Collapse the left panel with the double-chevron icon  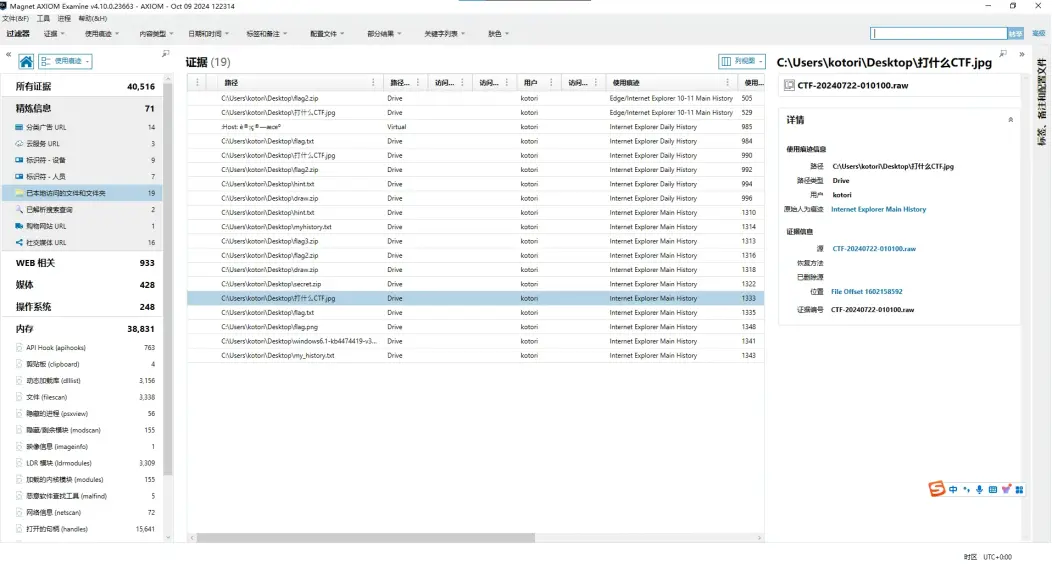coord(9,54)
